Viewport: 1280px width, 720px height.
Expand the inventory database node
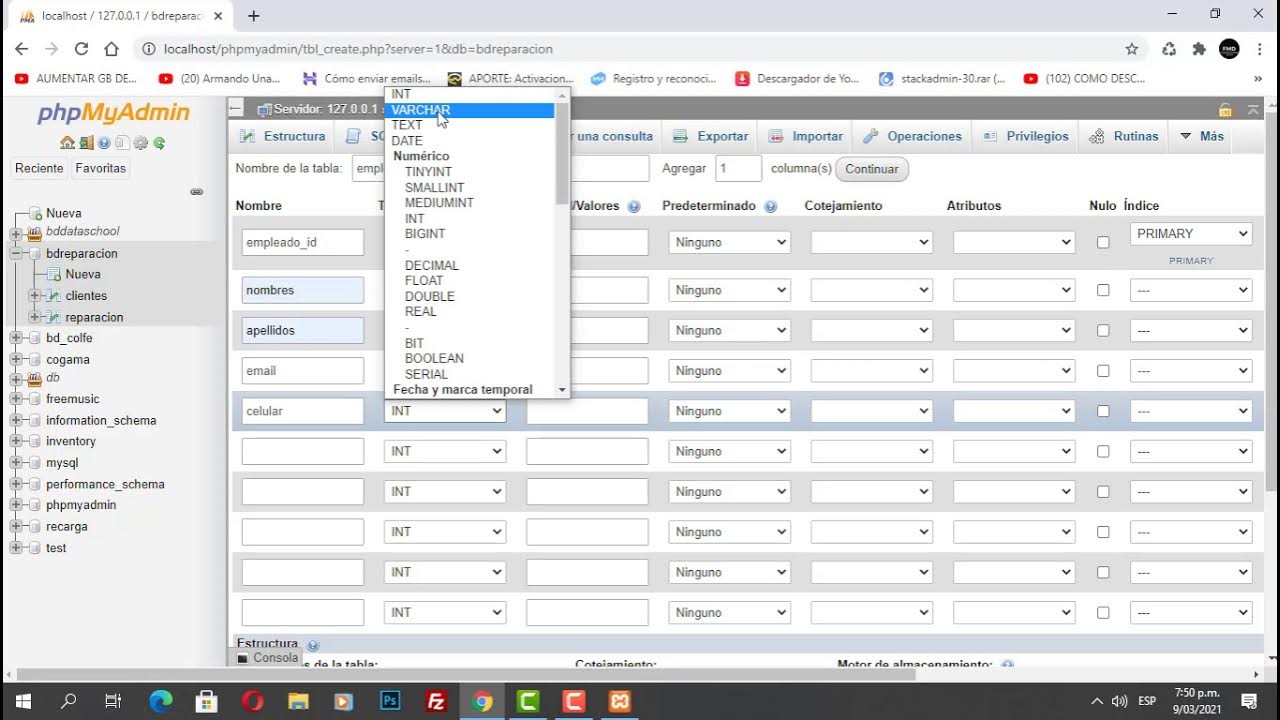click(x=16, y=441)
